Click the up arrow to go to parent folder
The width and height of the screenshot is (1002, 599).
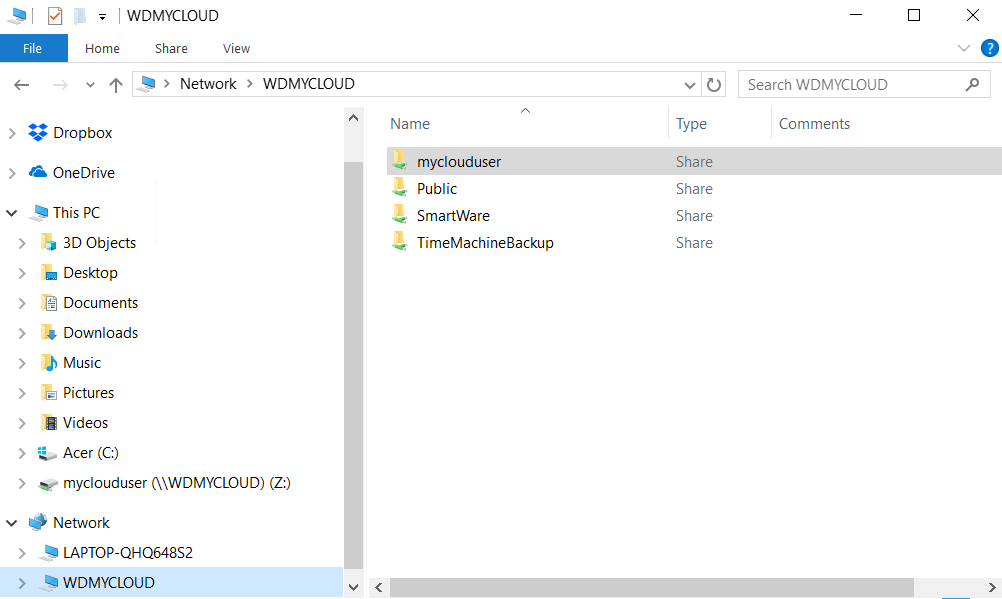click(x=115, y=84)
